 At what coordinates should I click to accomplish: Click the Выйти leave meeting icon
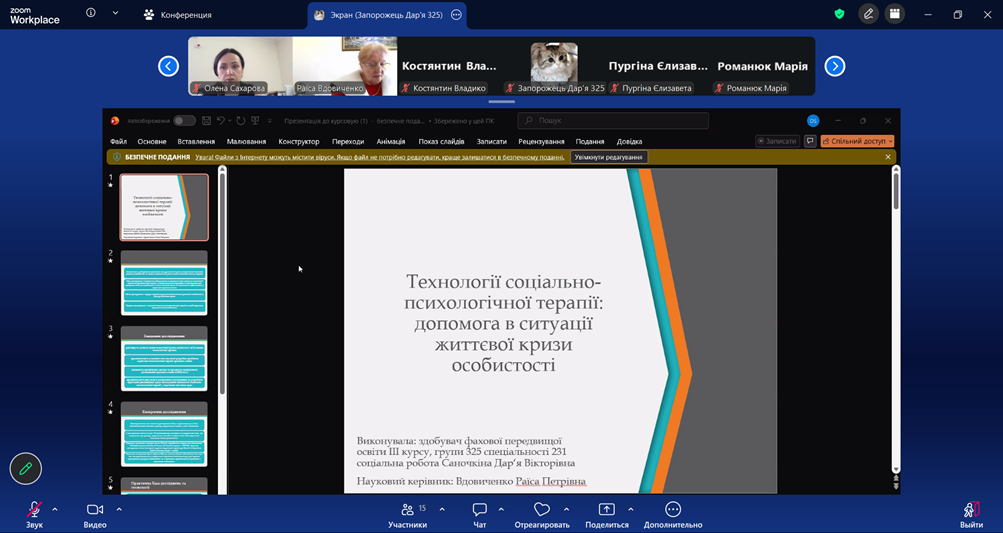[971, 511]
